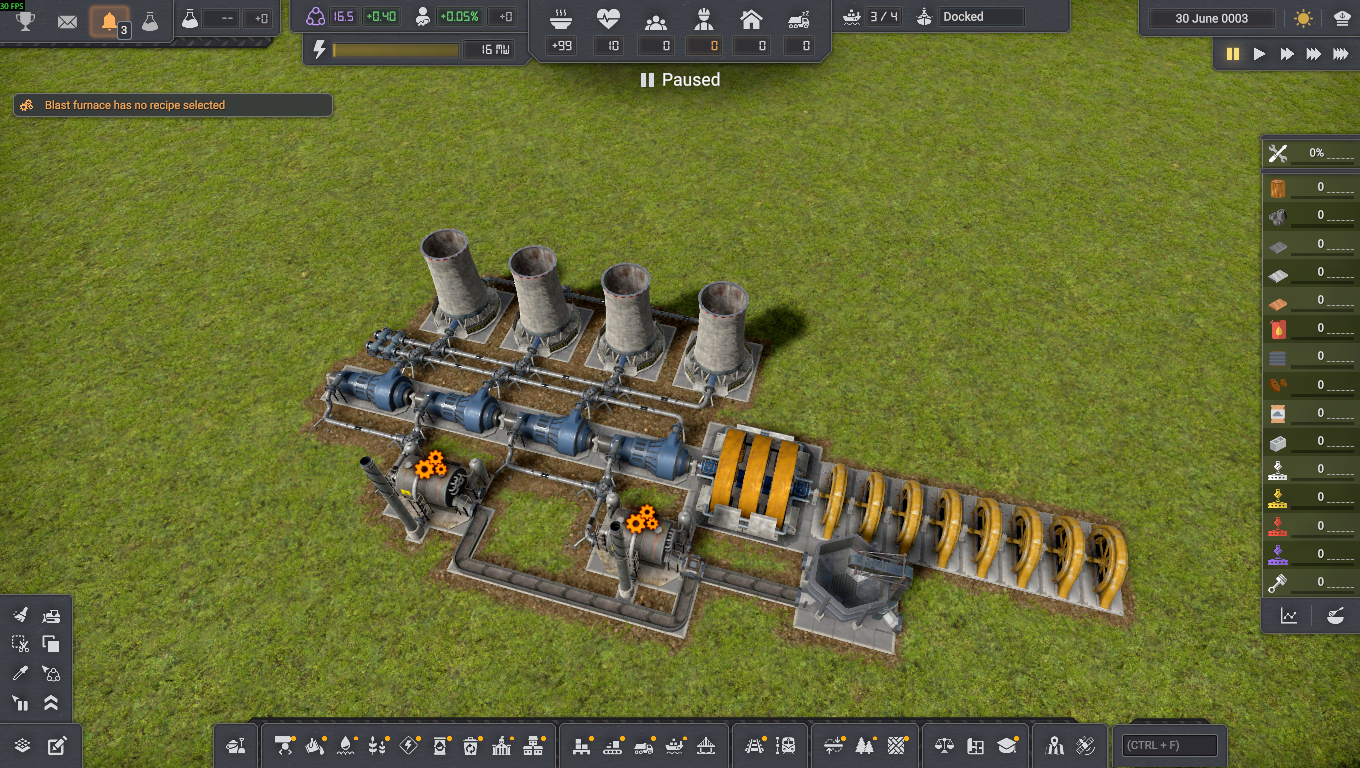1360x768 pixels.
Task: Open the education graduation cap icon
Action: [x=1007, y=746]
